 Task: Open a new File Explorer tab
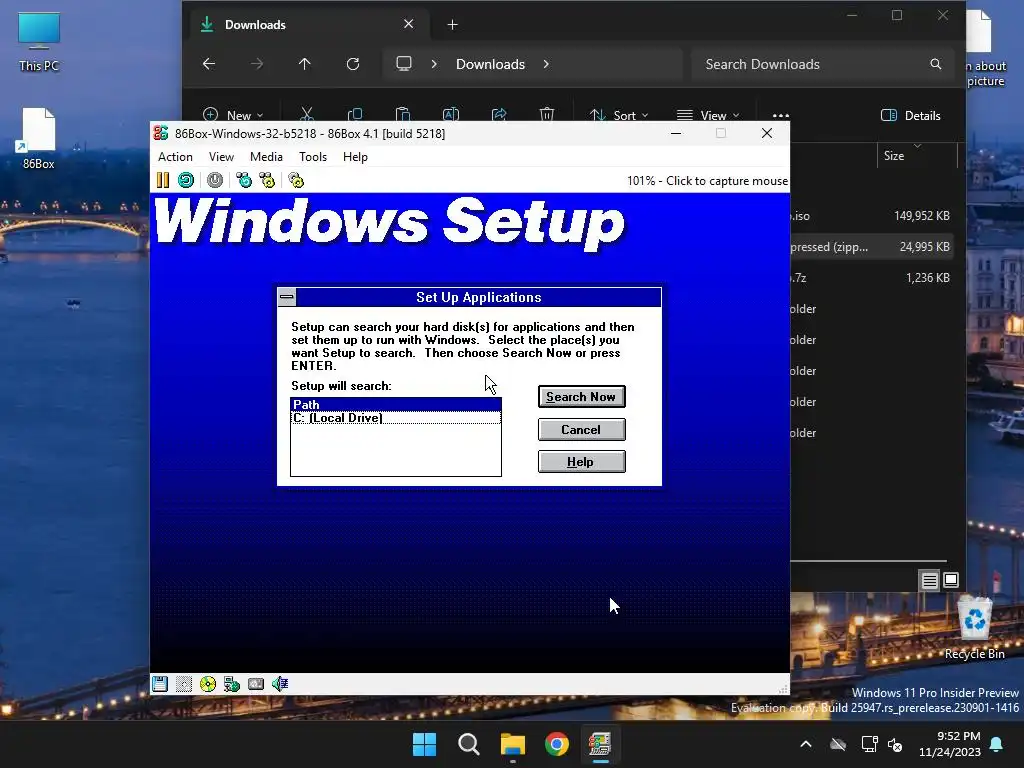pos(453,25)
